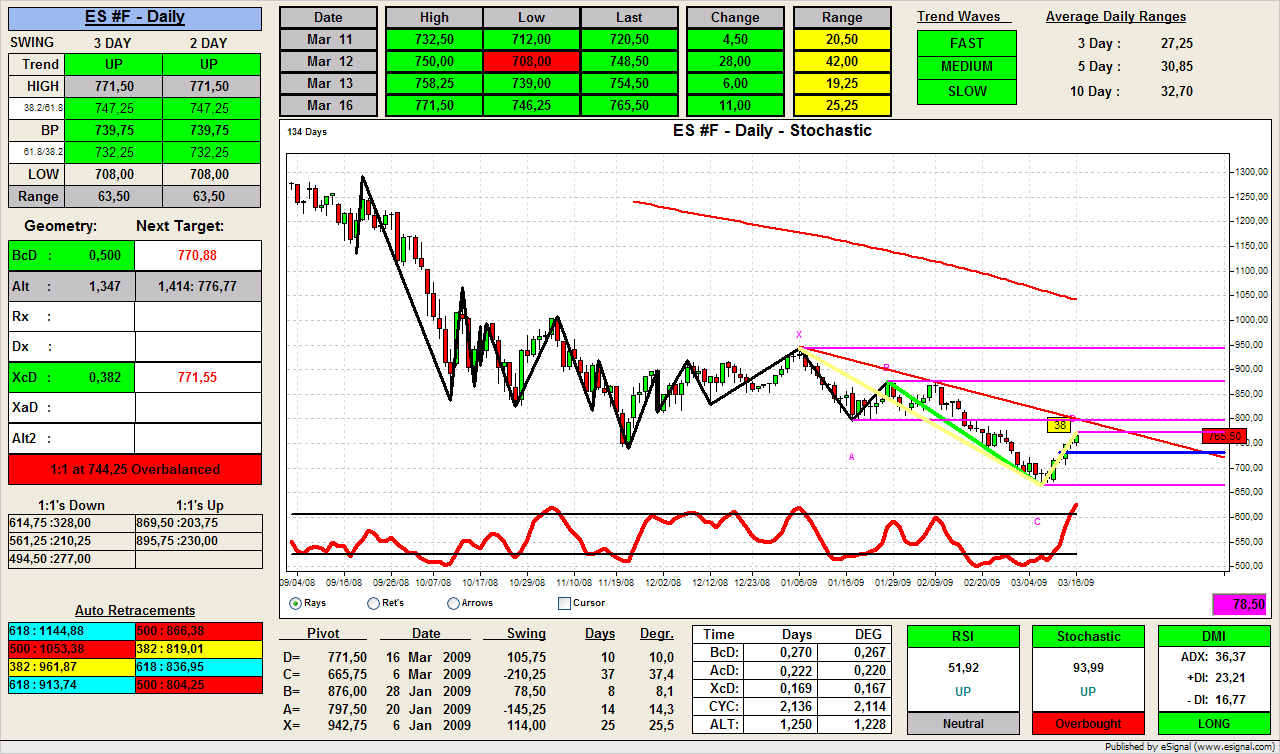Click the green LONG signal box
The width and height of the screenshot is (1280, 754).
1215,723
